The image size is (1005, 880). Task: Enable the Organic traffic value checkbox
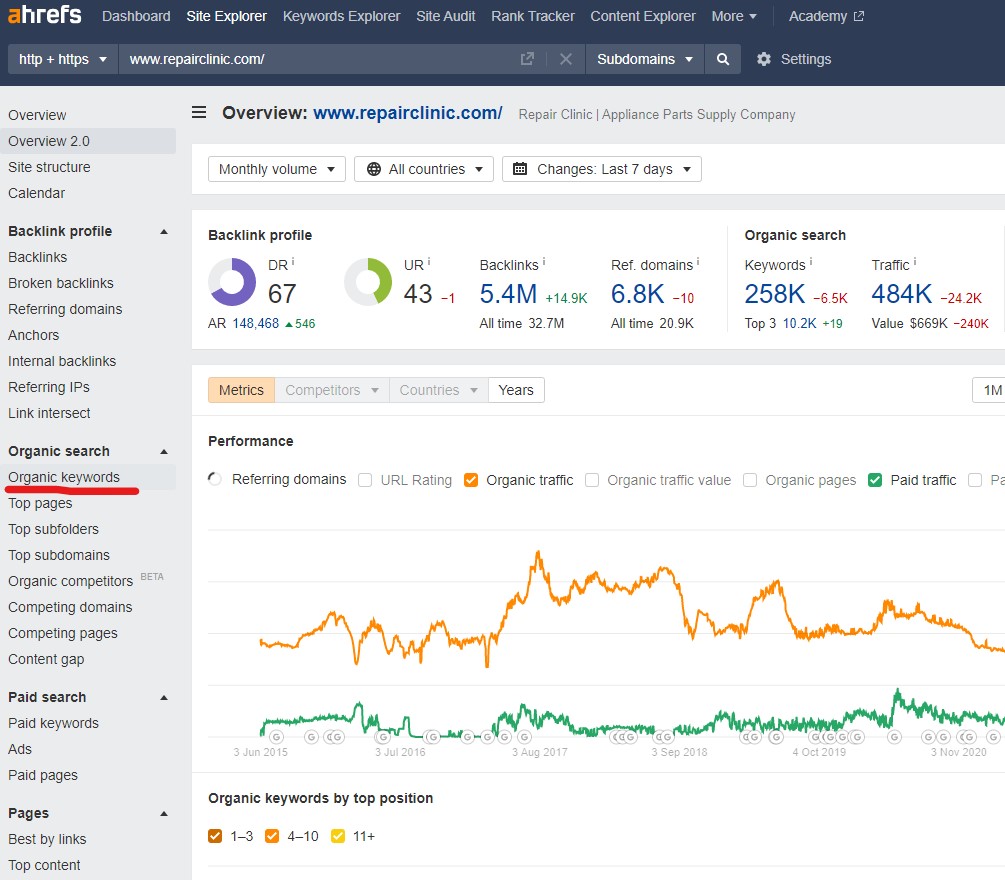pos(592,480)
